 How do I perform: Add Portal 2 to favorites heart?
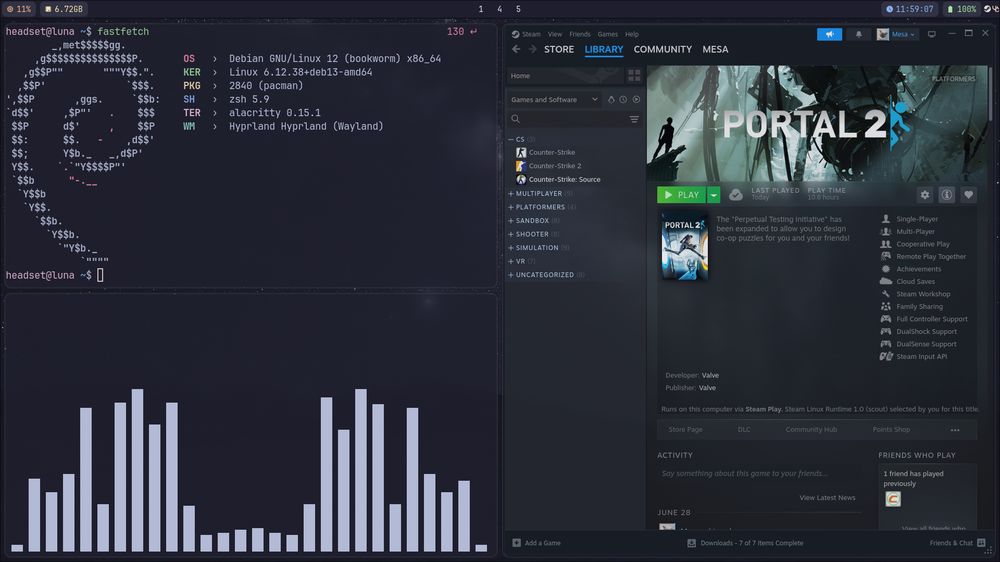[968, 195]
